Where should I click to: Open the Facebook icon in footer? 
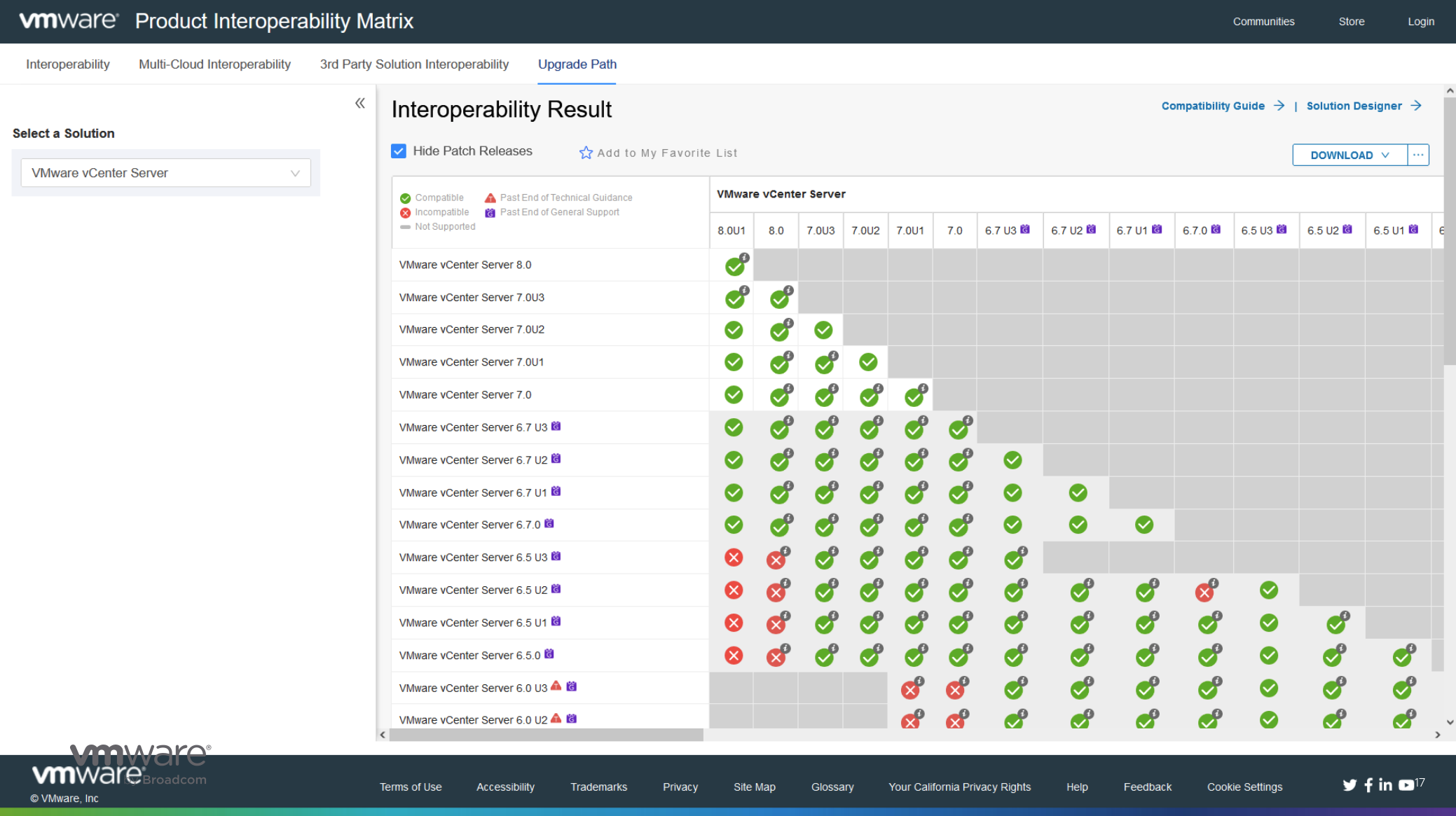1368,785
